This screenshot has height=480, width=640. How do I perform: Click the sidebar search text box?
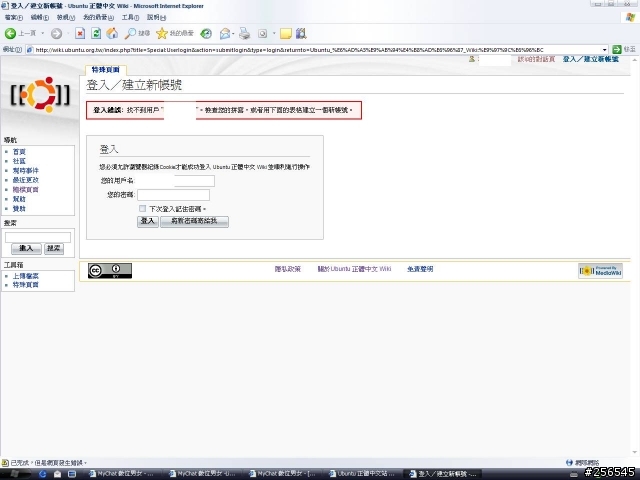pyautogui.click(x=38, y=237)
